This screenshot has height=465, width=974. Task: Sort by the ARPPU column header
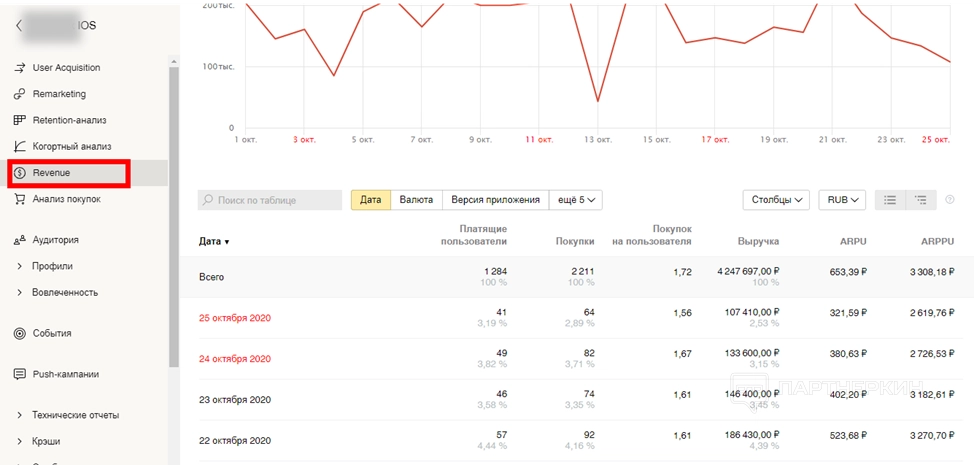[938, 242]
